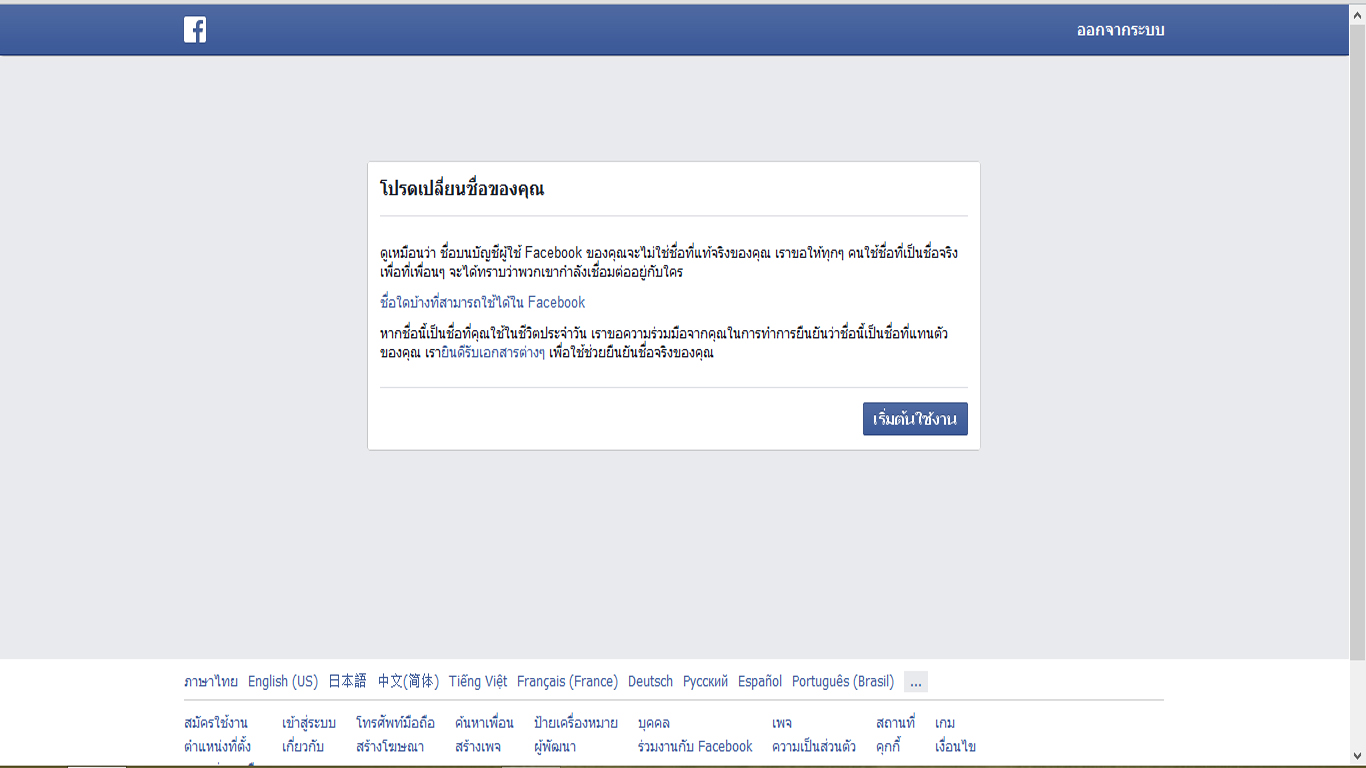The height and width of the screenshot is (768, 1366).
Task: Open the สมัครใช้งาน footer link
Action: [x=216, y=722]
